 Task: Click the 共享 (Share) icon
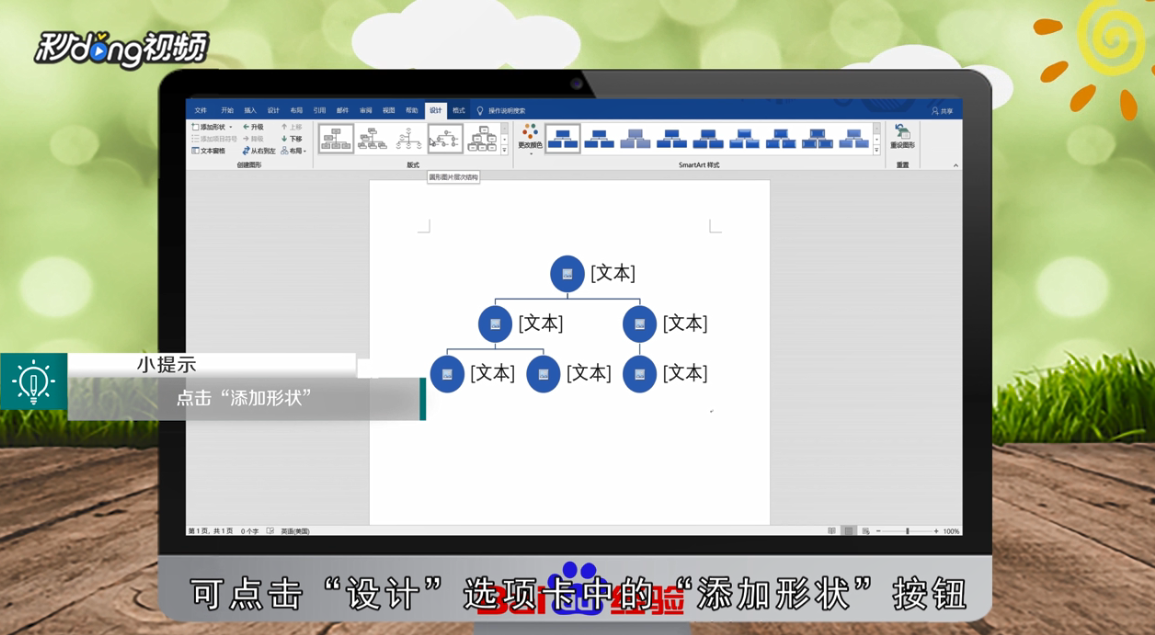pyautogui.click(x=944, y=110)
